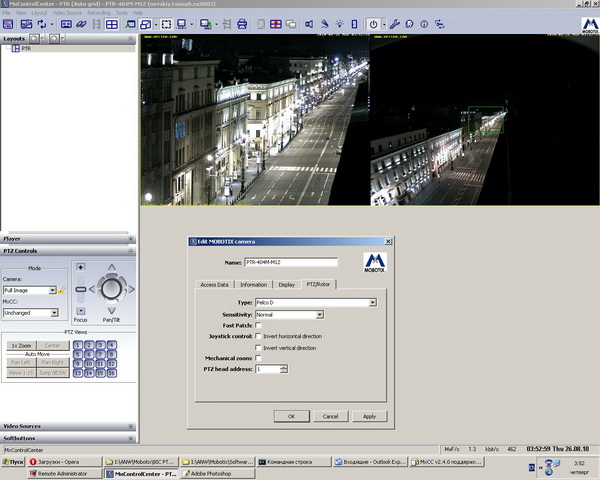600x480 pixels.
Task: Enable the Fast Patch checkbox
Action: coord(258,325)
